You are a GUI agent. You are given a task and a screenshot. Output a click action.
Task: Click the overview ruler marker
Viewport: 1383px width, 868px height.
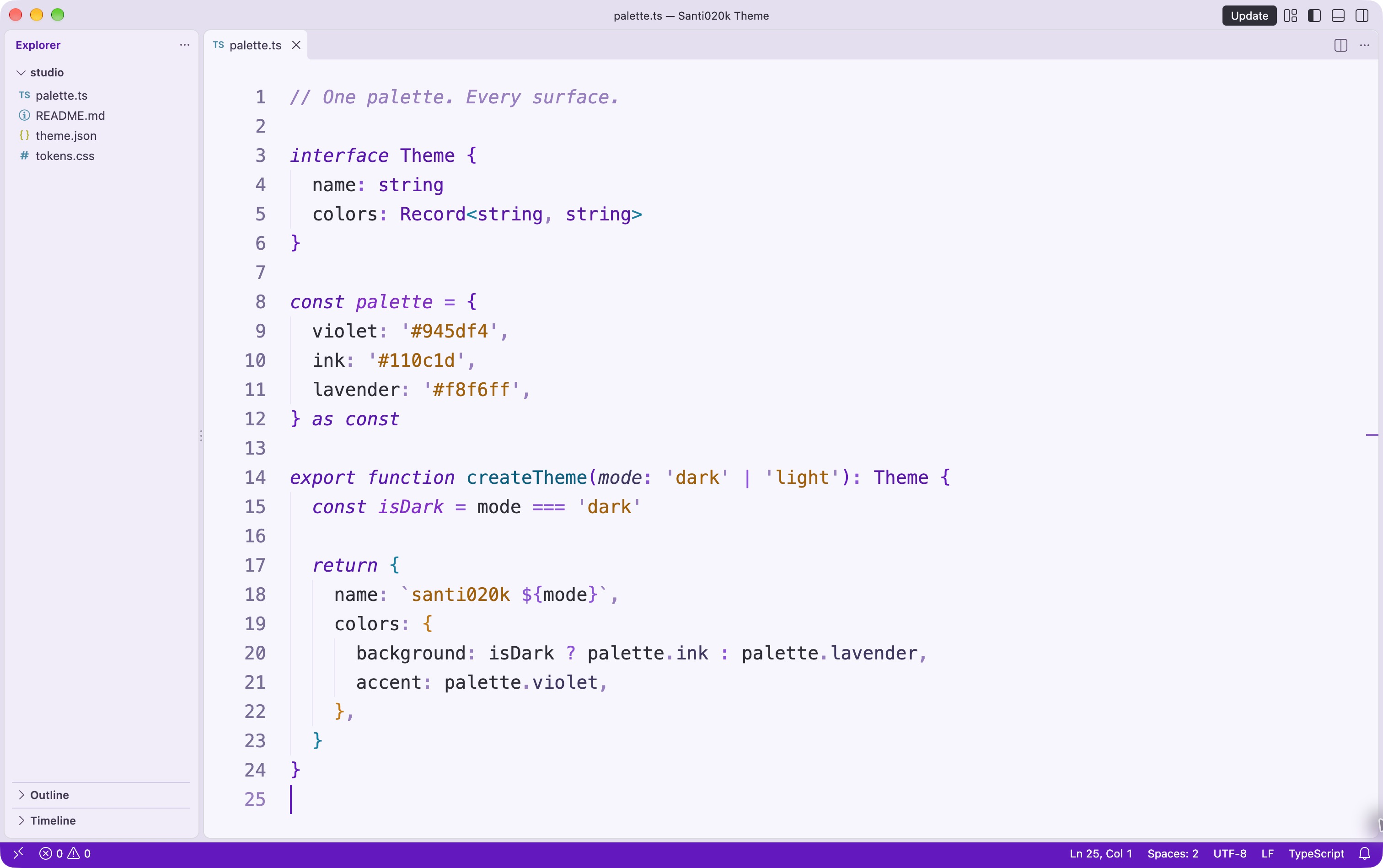coord(1372,435)
